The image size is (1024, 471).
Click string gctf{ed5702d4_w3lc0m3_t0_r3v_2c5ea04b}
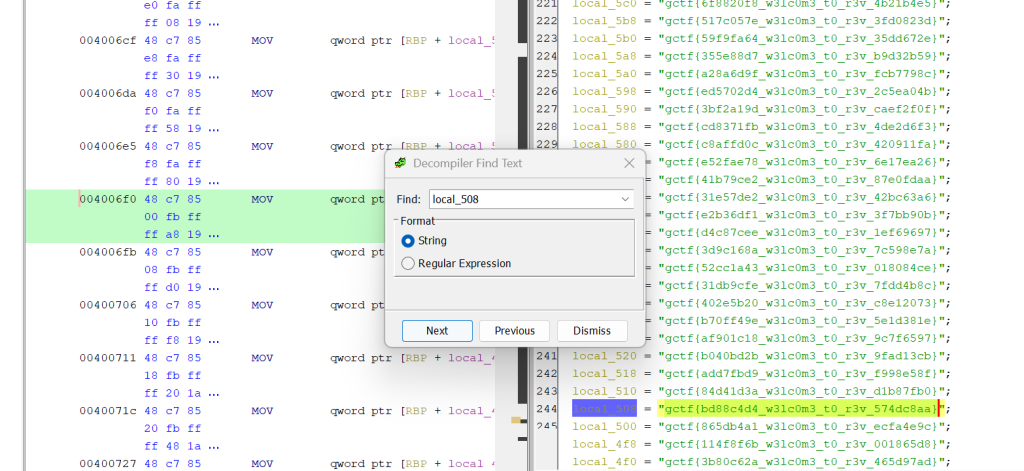click(x=801, y=91)
